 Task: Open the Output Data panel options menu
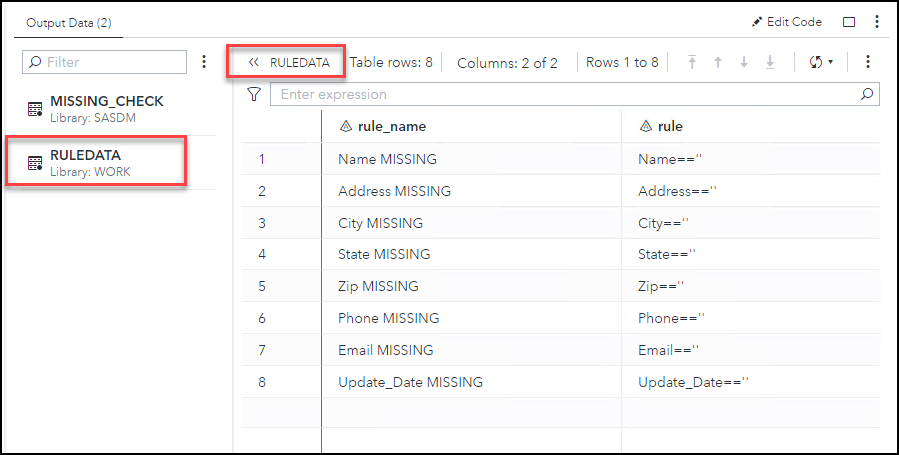[x=877, y=22]
